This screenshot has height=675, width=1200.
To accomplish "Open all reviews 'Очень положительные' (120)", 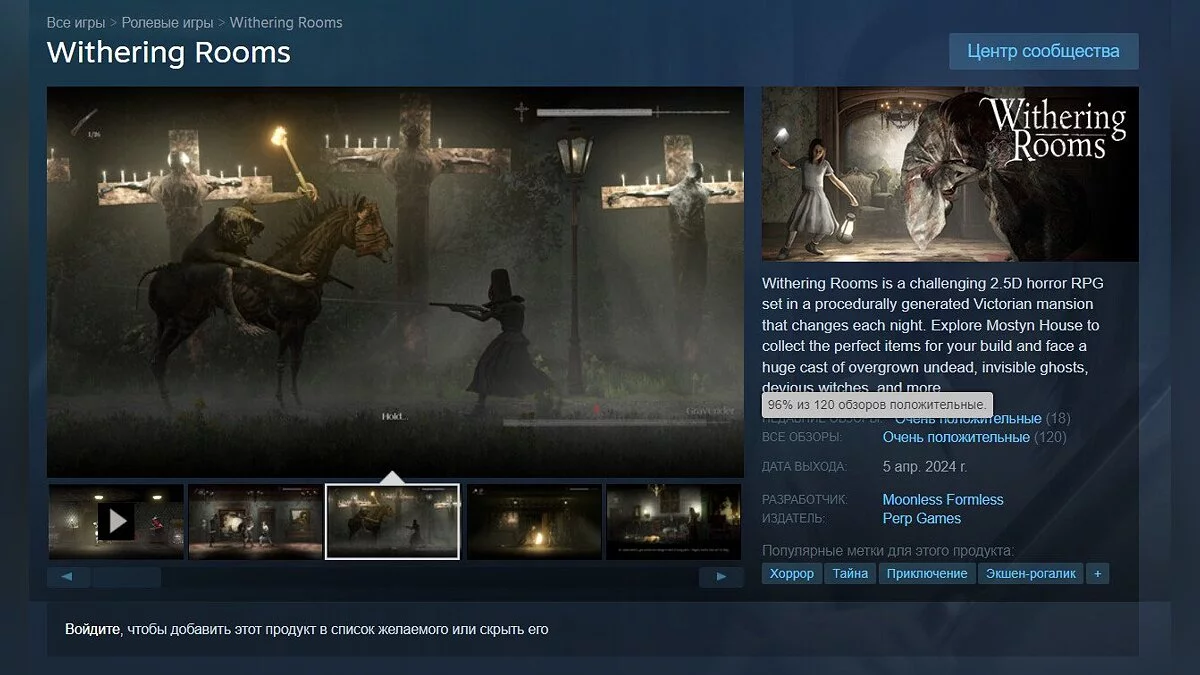I will point(956,437).
